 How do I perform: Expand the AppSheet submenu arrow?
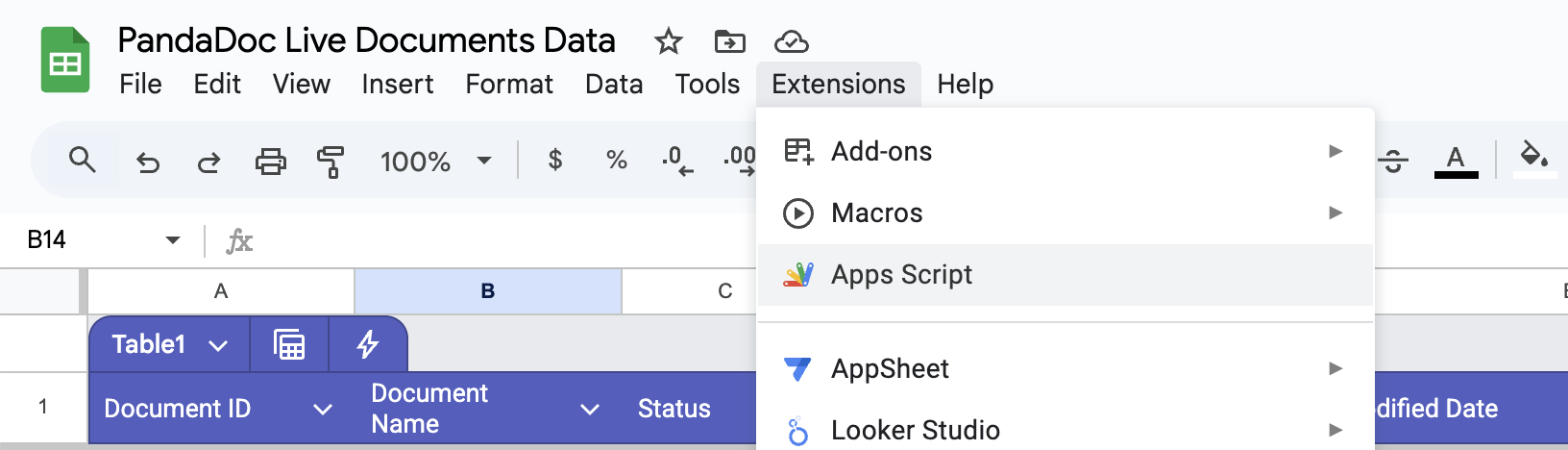[1335, 368]
